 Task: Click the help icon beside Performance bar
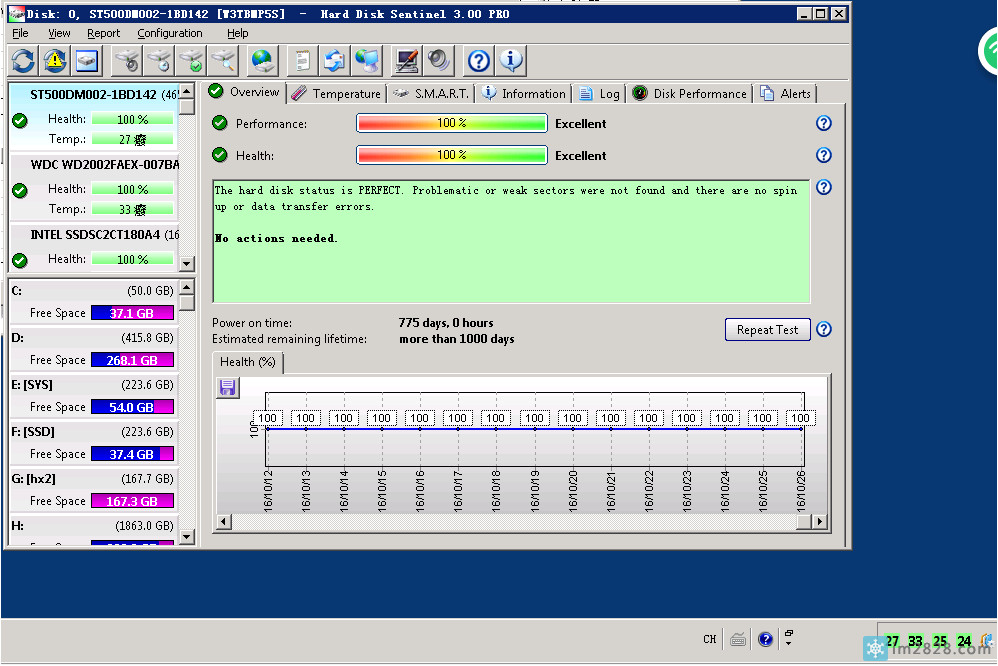point(824,124)
